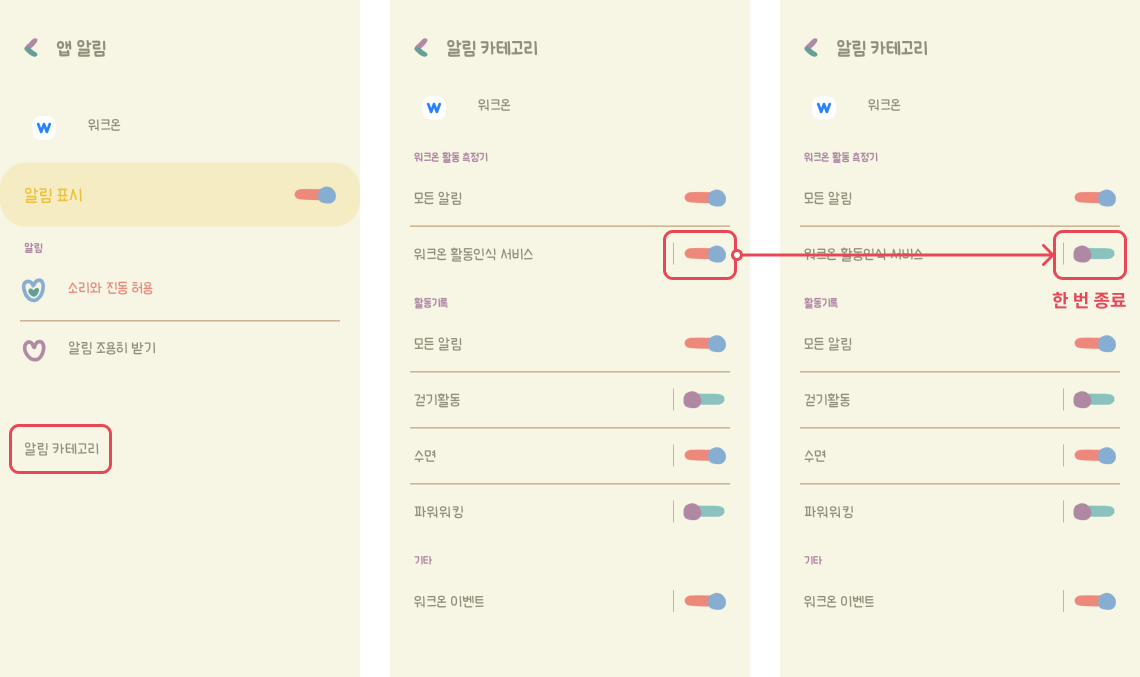Disable 워크온 활동인식 서비스 toggle in middle panel
1140x677 pixels.
[x=705, y=254]
